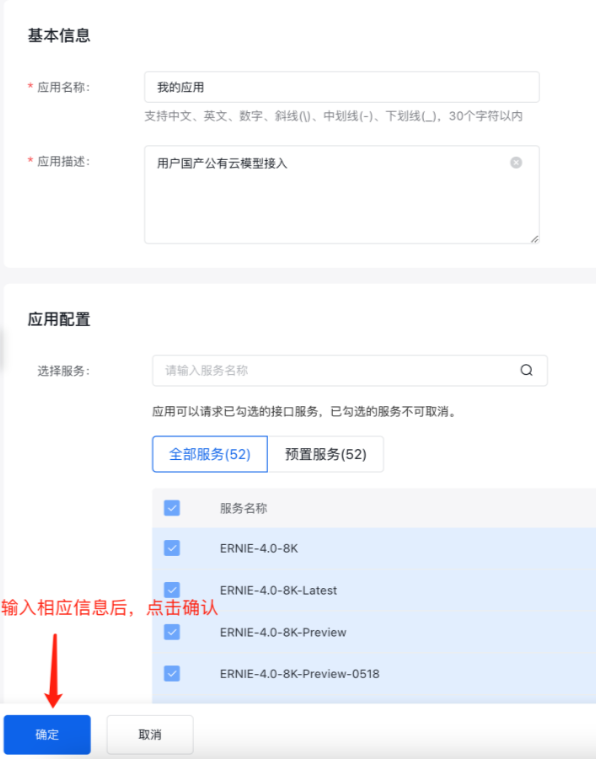Toggle the select-all checkbox beside 服务名称

[172, 508]
